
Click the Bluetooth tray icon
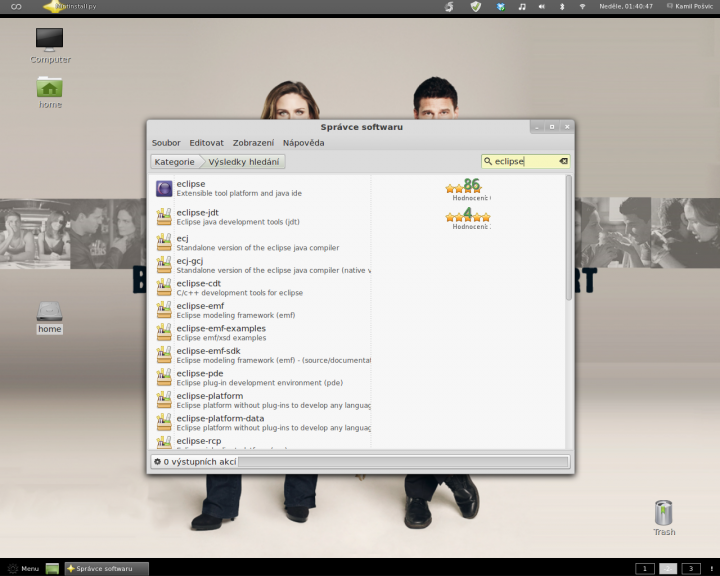tap(562, 6)
